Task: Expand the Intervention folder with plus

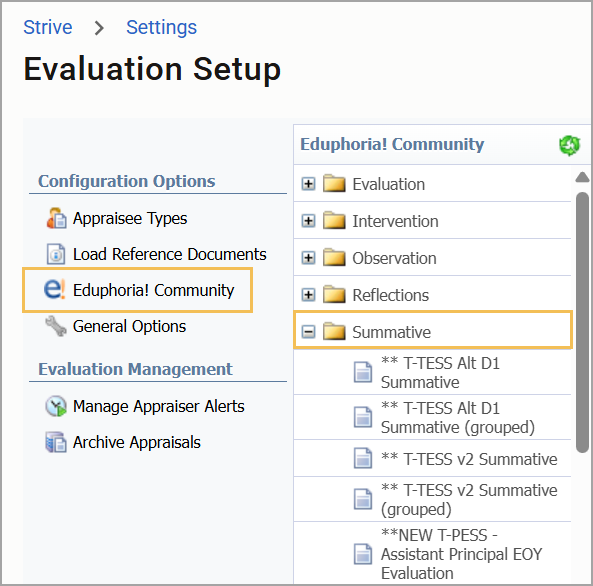Action: coord(308,221)
